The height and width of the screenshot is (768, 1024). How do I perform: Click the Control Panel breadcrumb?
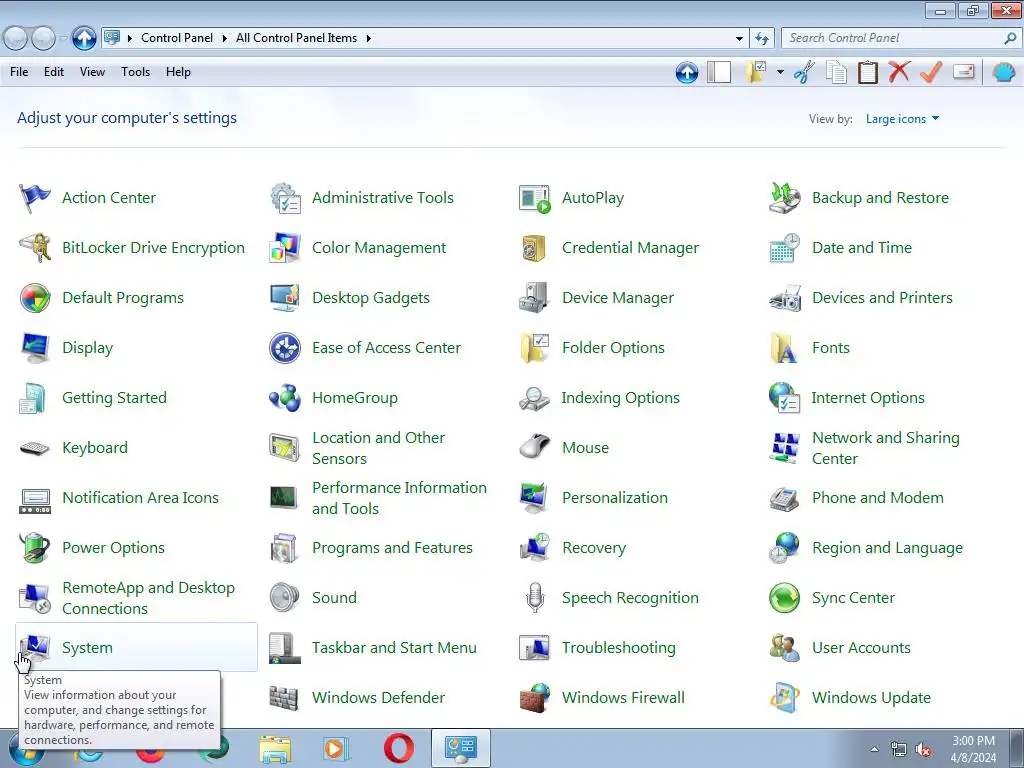point(177,39)
